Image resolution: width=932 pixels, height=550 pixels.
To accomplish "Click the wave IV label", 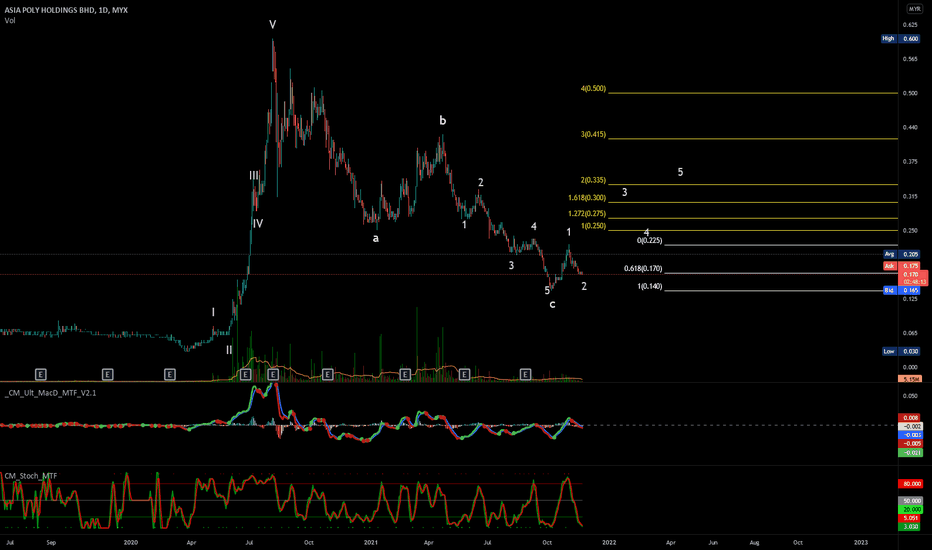I will pos(257,224).
